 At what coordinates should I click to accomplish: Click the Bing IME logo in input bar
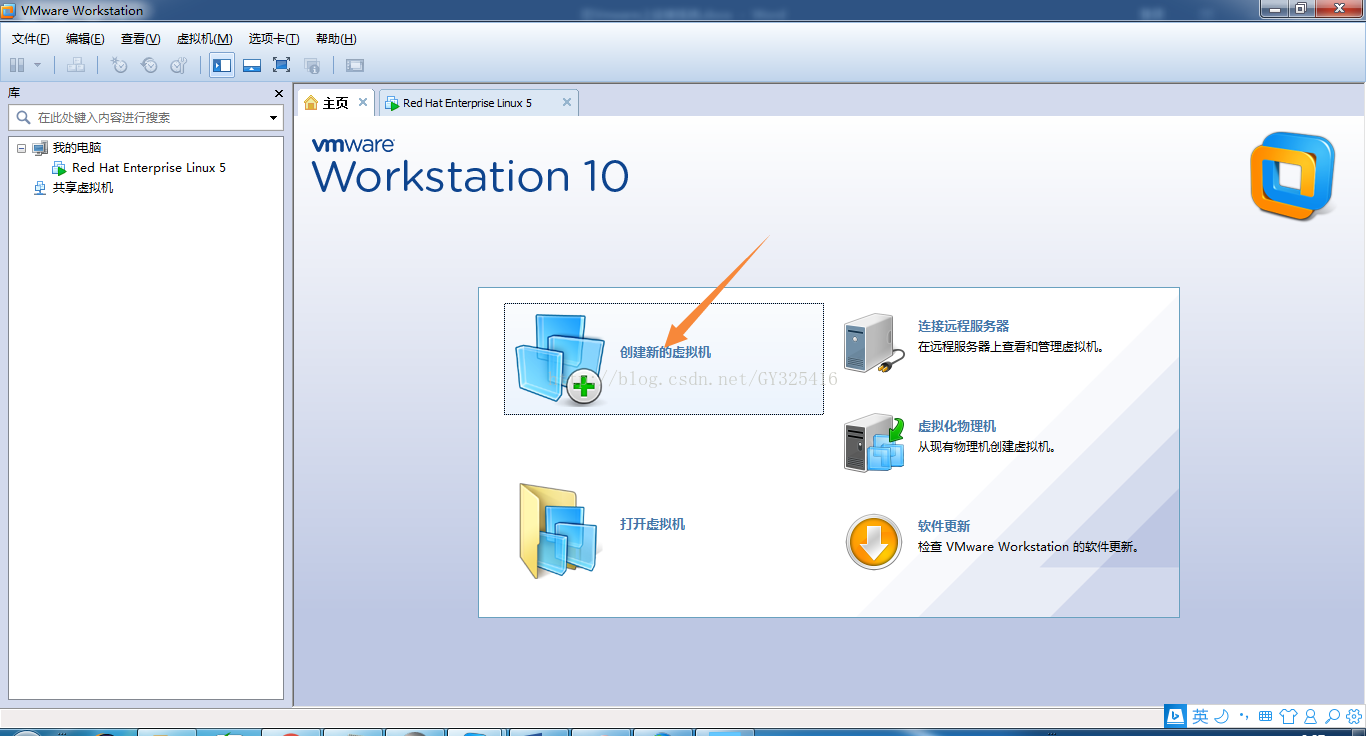coord(1175,716)
